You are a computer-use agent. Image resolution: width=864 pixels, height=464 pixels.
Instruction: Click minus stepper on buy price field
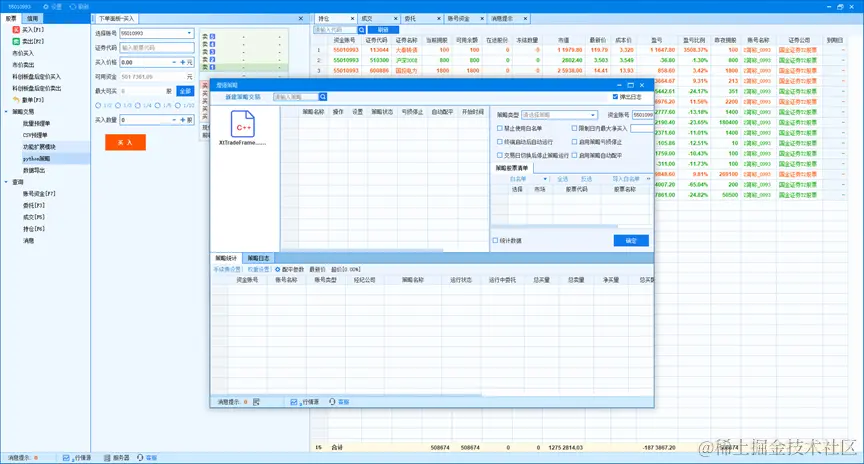coord(174,62)
